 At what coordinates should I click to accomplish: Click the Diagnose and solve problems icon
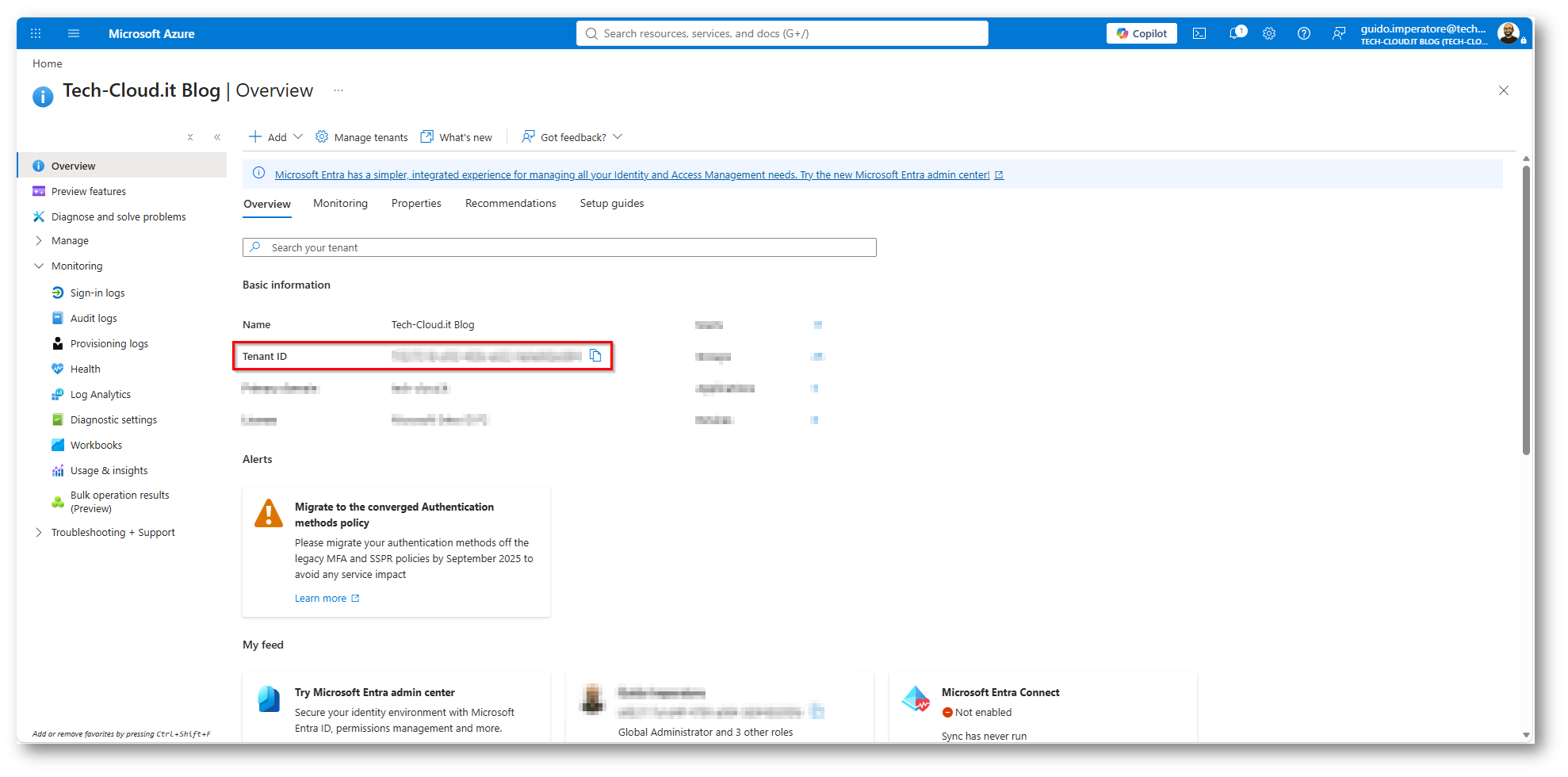click(39, 217)
